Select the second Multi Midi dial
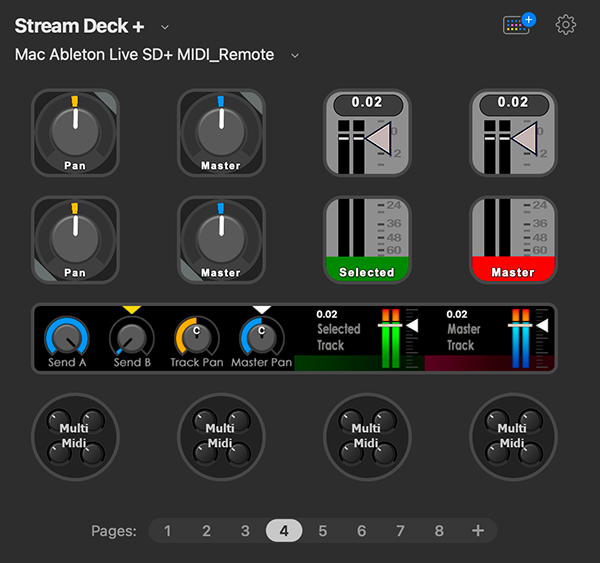Viewport: 600px width, 563px height. [221, 437]
